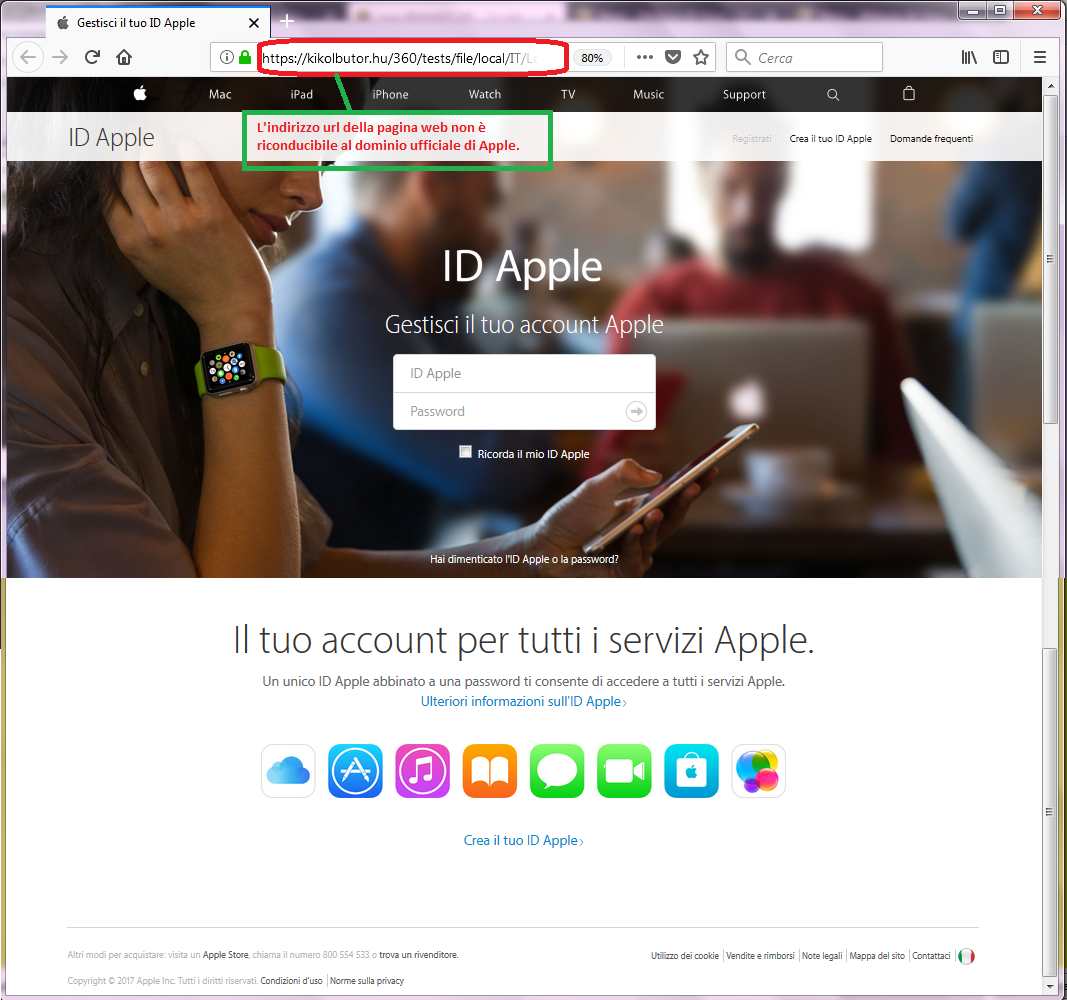Go to the Firefox home page icon

(124, 57)
